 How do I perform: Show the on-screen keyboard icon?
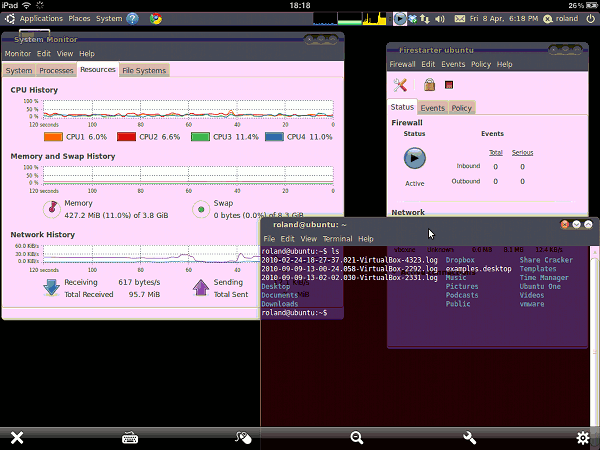(x=130, y=437)
